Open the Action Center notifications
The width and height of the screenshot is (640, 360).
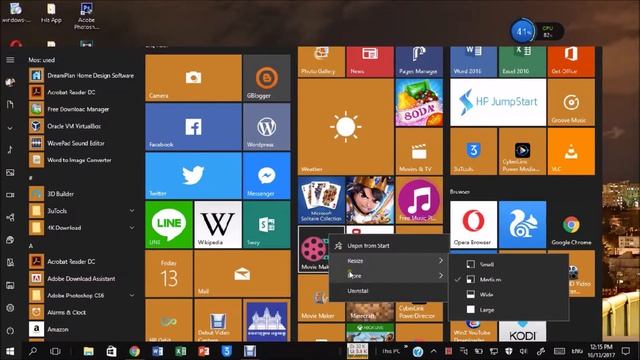[x=626, y=351]
